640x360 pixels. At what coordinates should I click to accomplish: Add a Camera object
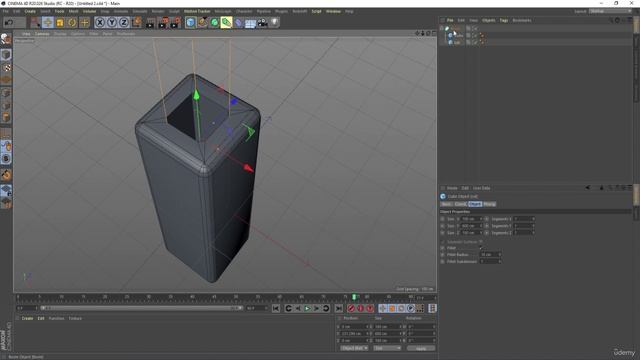point(262,22)
